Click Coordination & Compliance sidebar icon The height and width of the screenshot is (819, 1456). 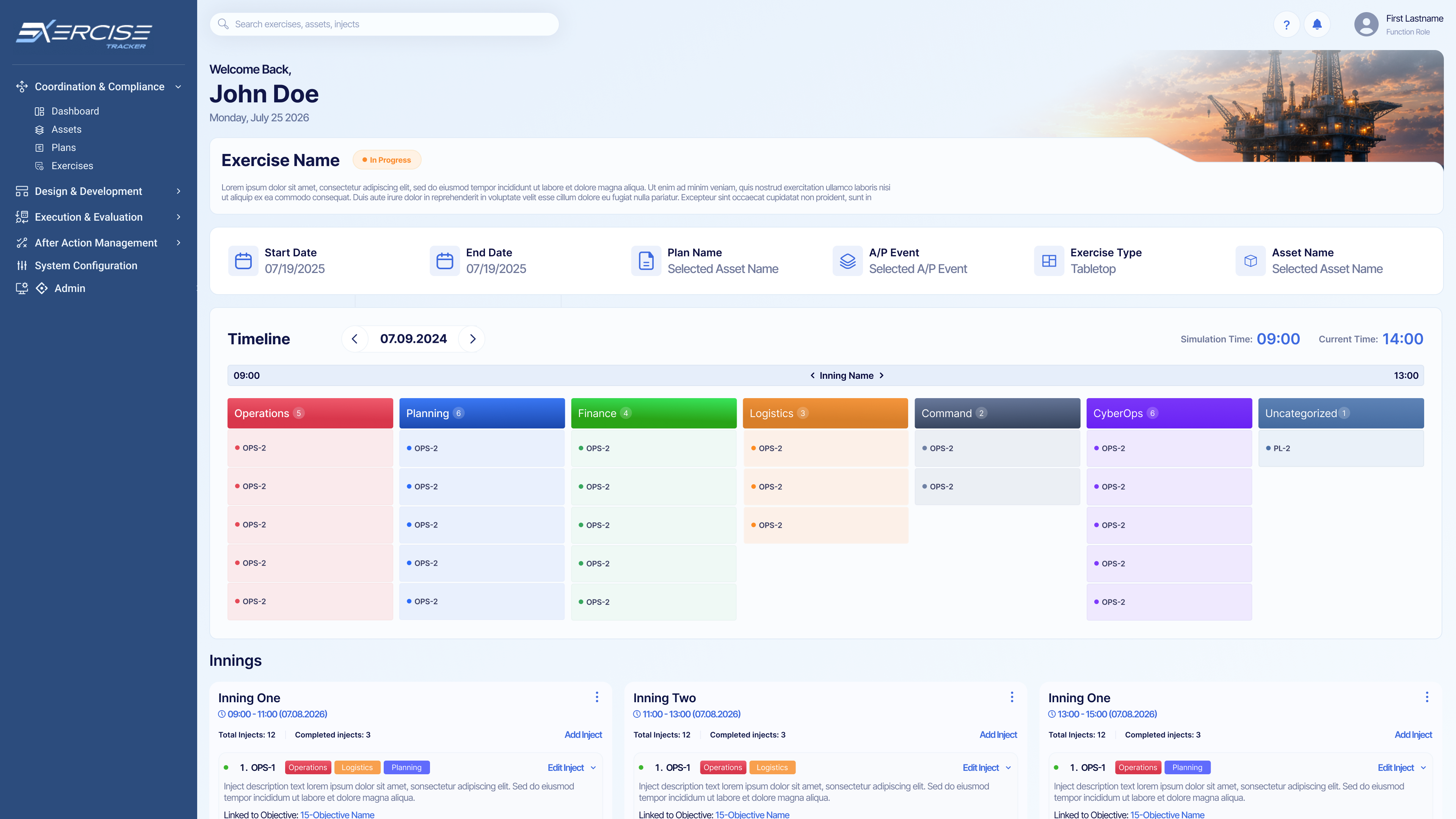tap(22, 86)
